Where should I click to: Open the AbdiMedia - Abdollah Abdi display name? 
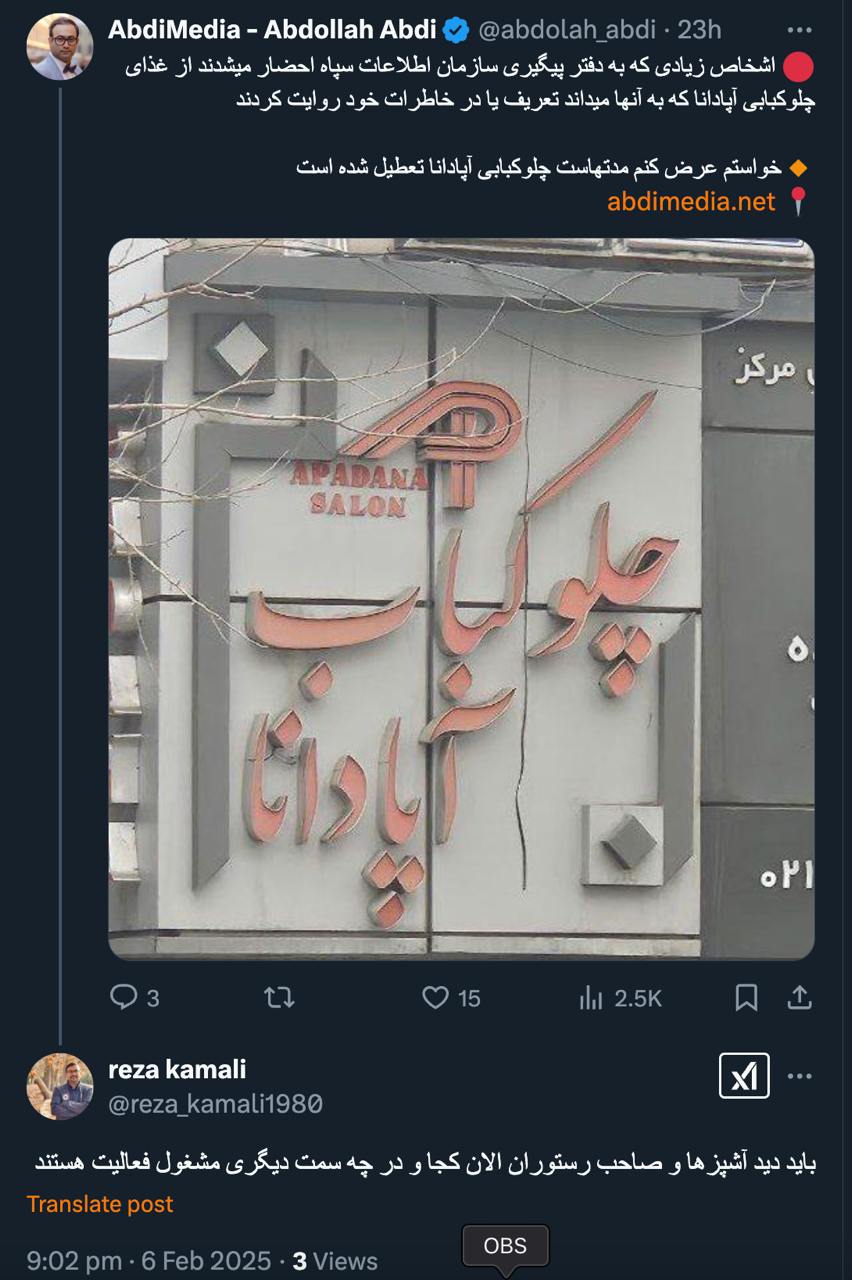[272, 30]
